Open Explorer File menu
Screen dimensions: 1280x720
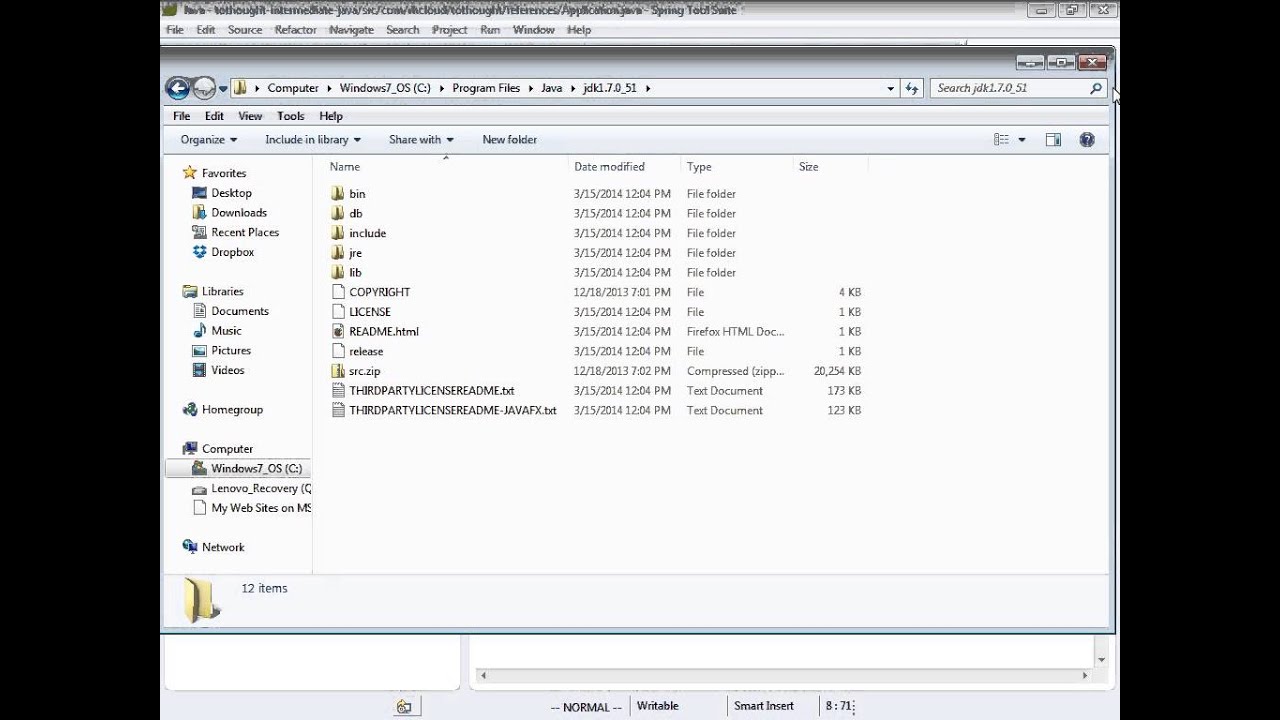click(x=182, y=116)
